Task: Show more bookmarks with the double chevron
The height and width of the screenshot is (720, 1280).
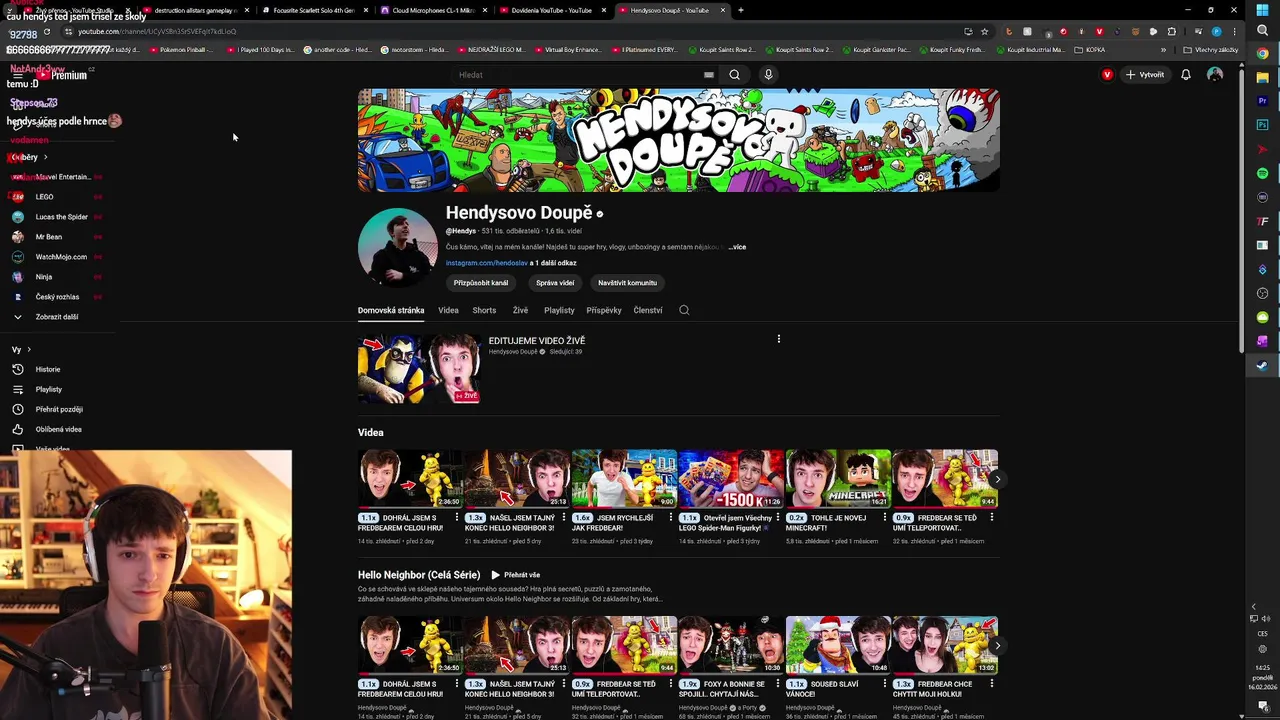Action: (x=1162, y=49)
